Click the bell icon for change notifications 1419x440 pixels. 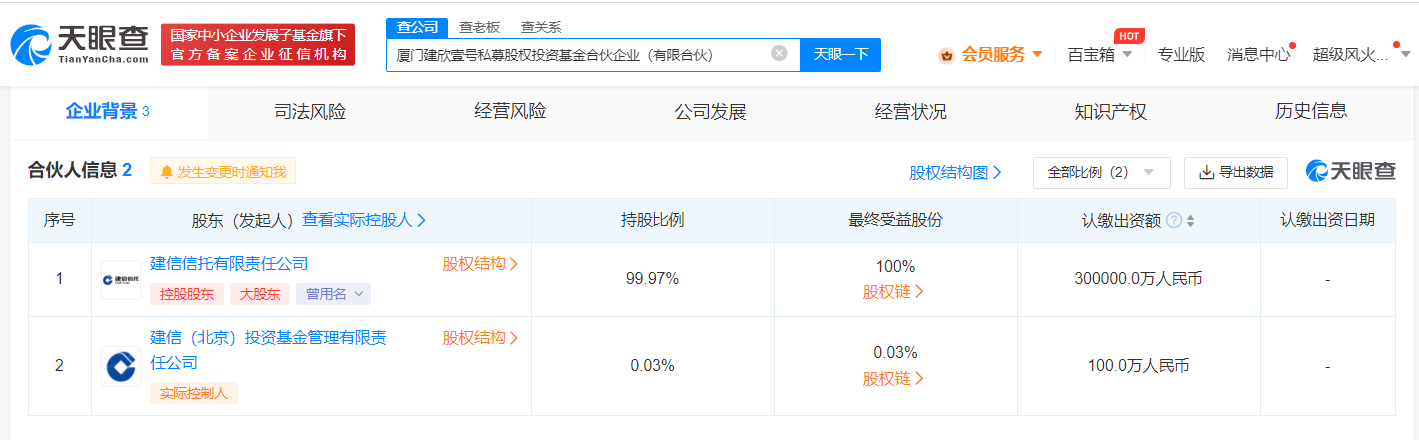point(166,172)
